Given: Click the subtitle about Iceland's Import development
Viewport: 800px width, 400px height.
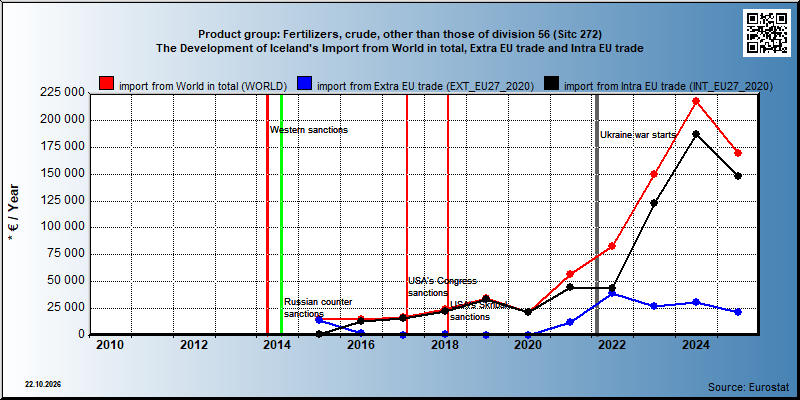Looking at the screenshot, I should pos(400,48).
